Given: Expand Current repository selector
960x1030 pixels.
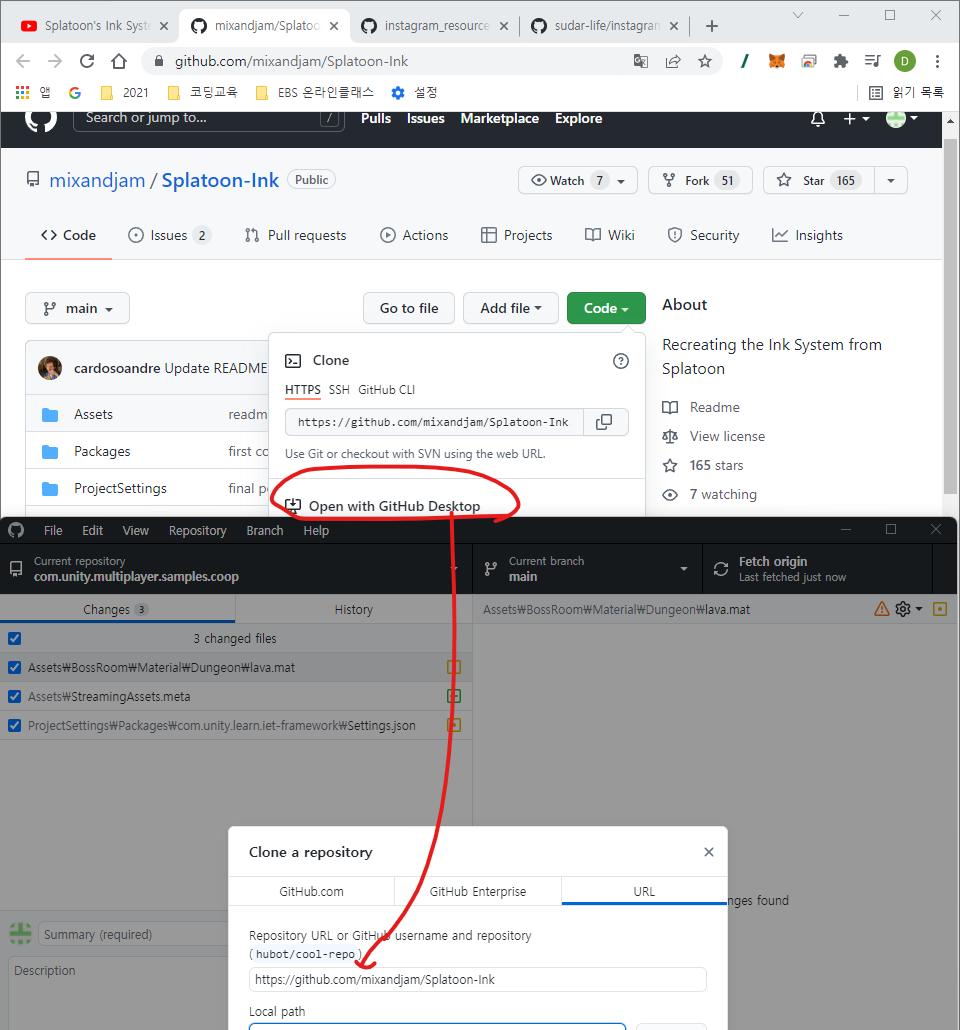Looking at the screenshot, I should pos(236,569).
